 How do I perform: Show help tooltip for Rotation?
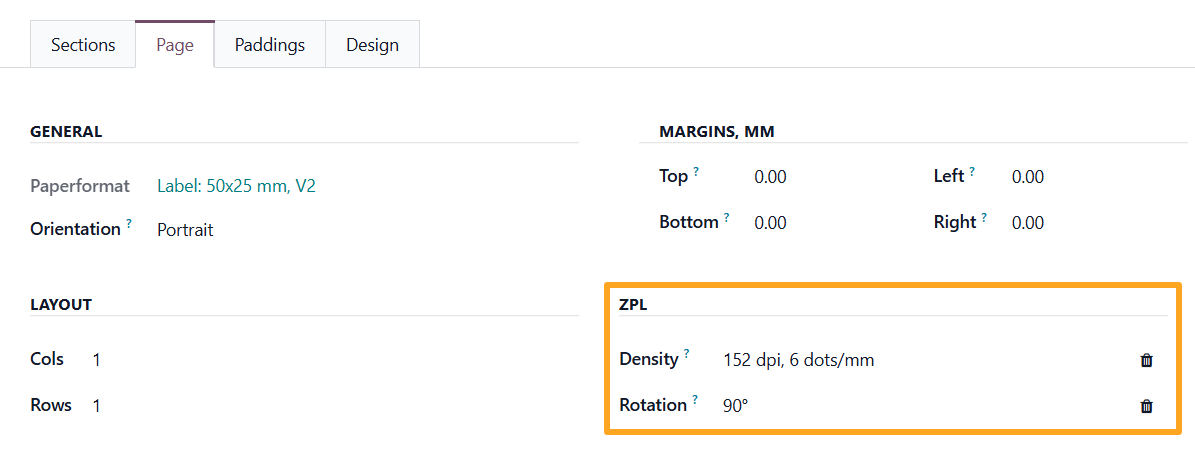695,400
